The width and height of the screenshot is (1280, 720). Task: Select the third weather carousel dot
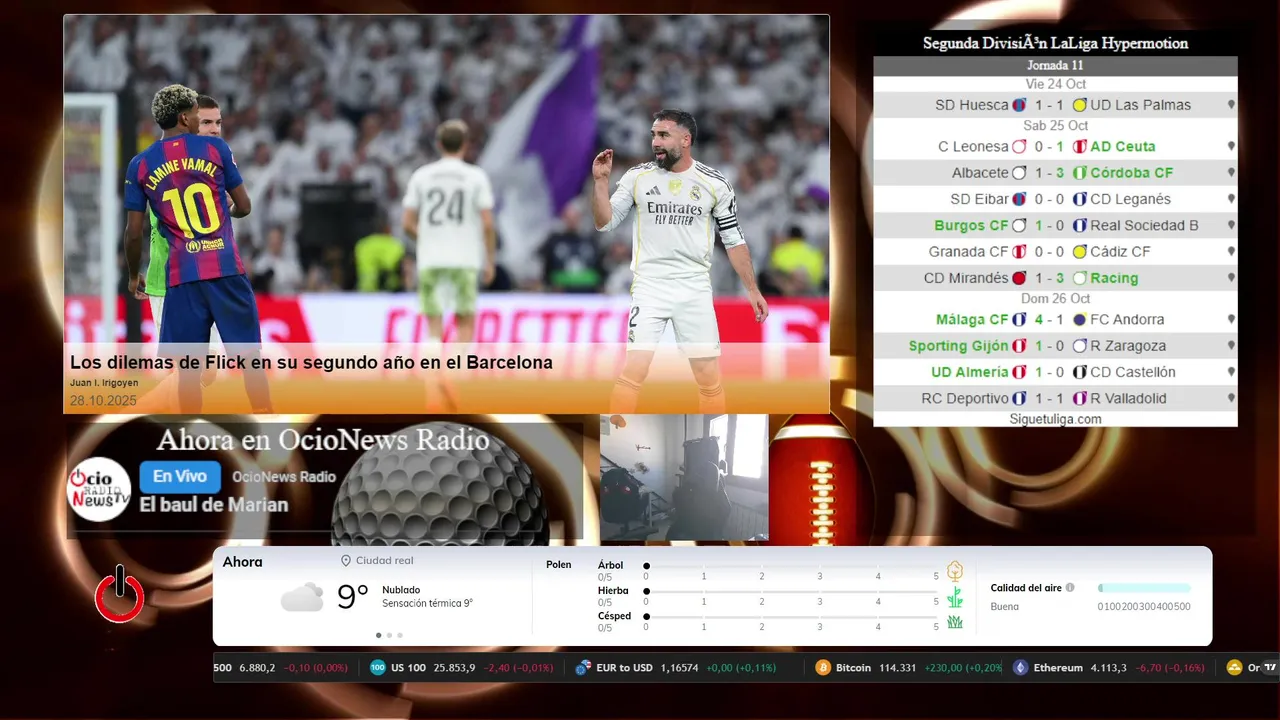coord(400,635)
